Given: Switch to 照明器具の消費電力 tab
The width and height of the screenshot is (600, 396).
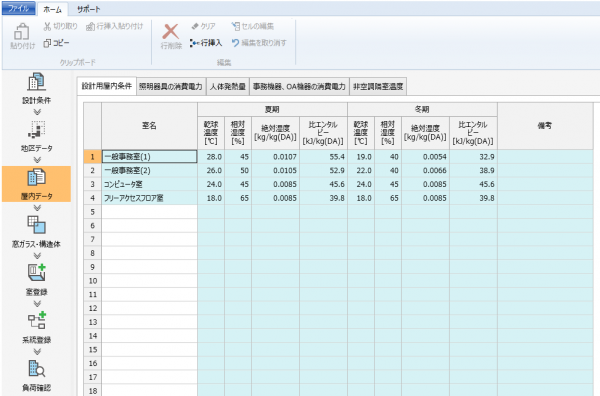Looking at the screenshot, I should (x=171, y=86).
